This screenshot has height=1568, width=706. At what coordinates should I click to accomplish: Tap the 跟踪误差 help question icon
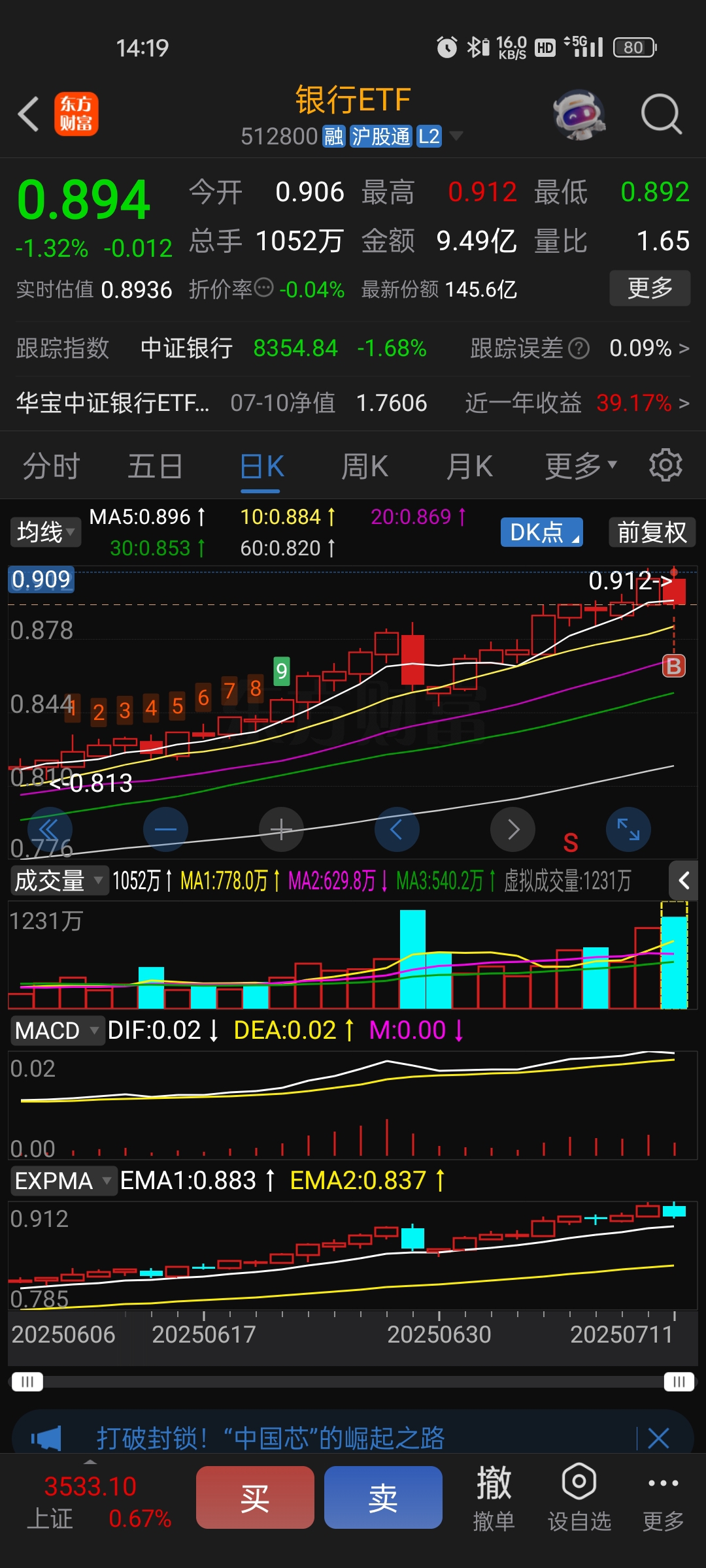[579, 348]
